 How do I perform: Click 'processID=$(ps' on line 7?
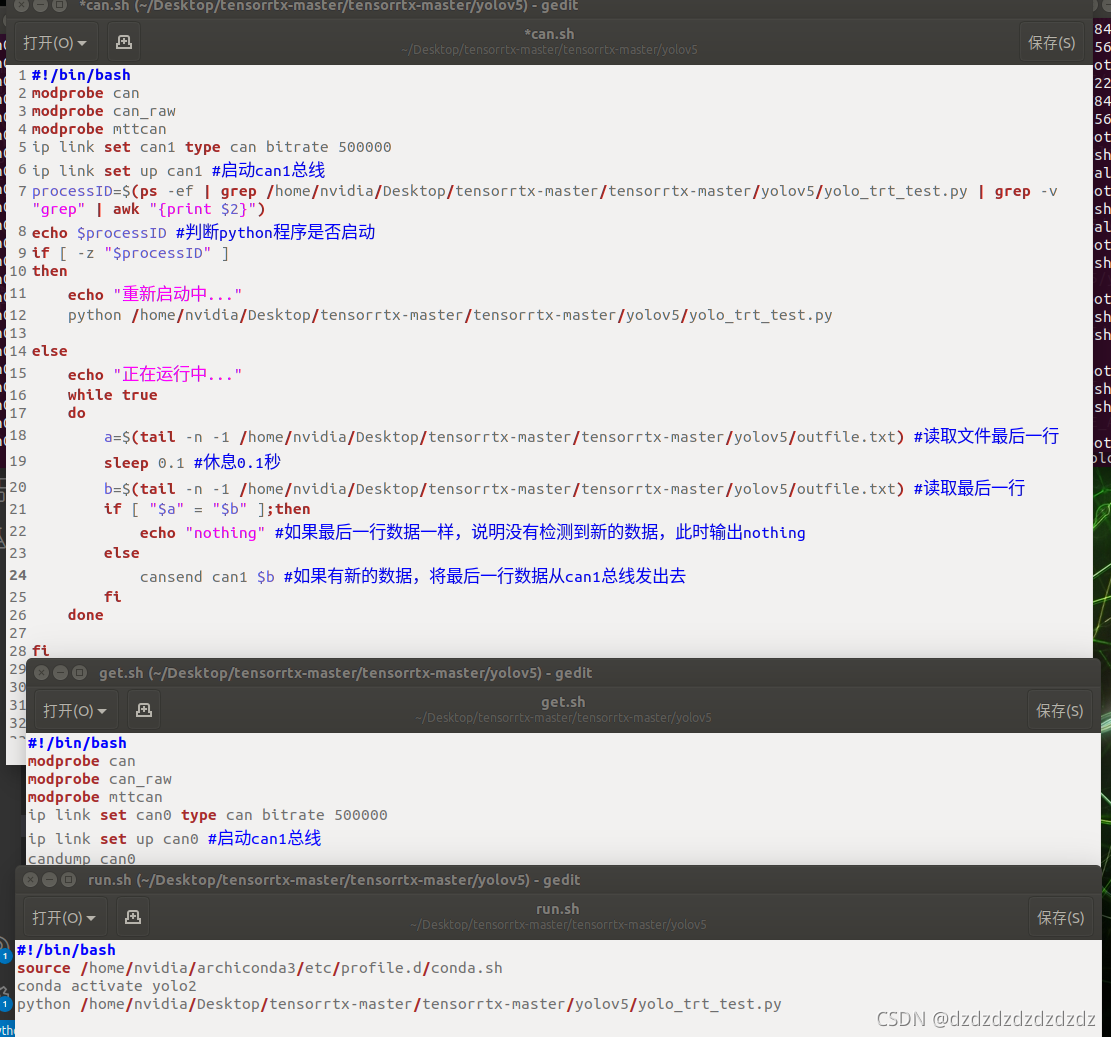tap(95, 191)
